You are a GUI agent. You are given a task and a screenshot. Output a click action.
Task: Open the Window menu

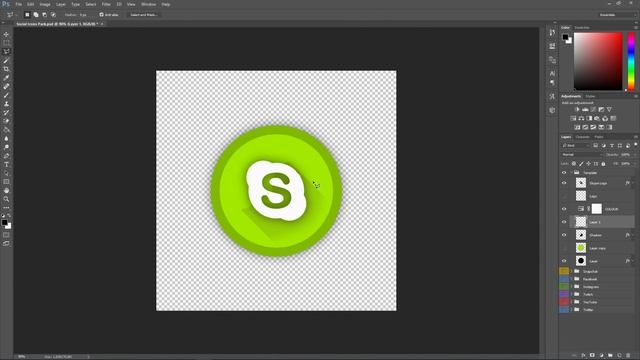pyautogui.click(x=148, y=4)
